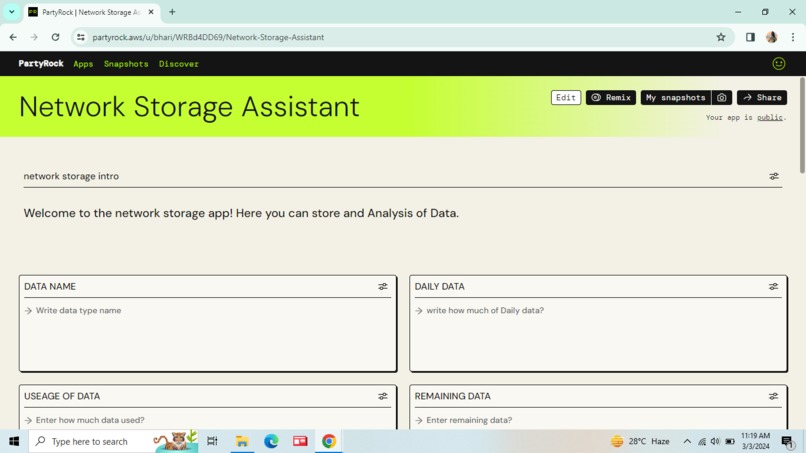Click the browser address bar URL

[208, 37]
